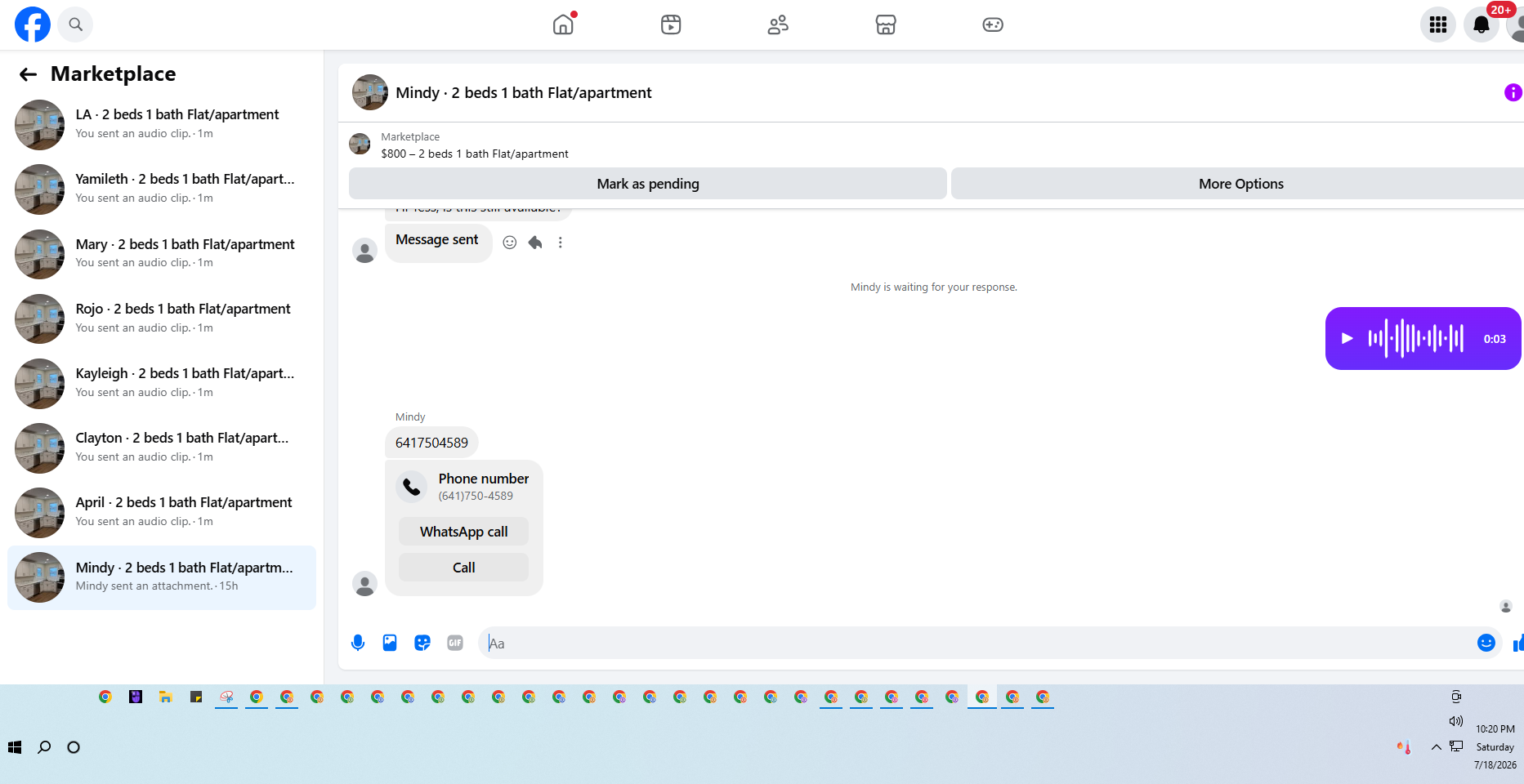Open the Rojo conversation
1524x784 pixels.
click(162, 318)
